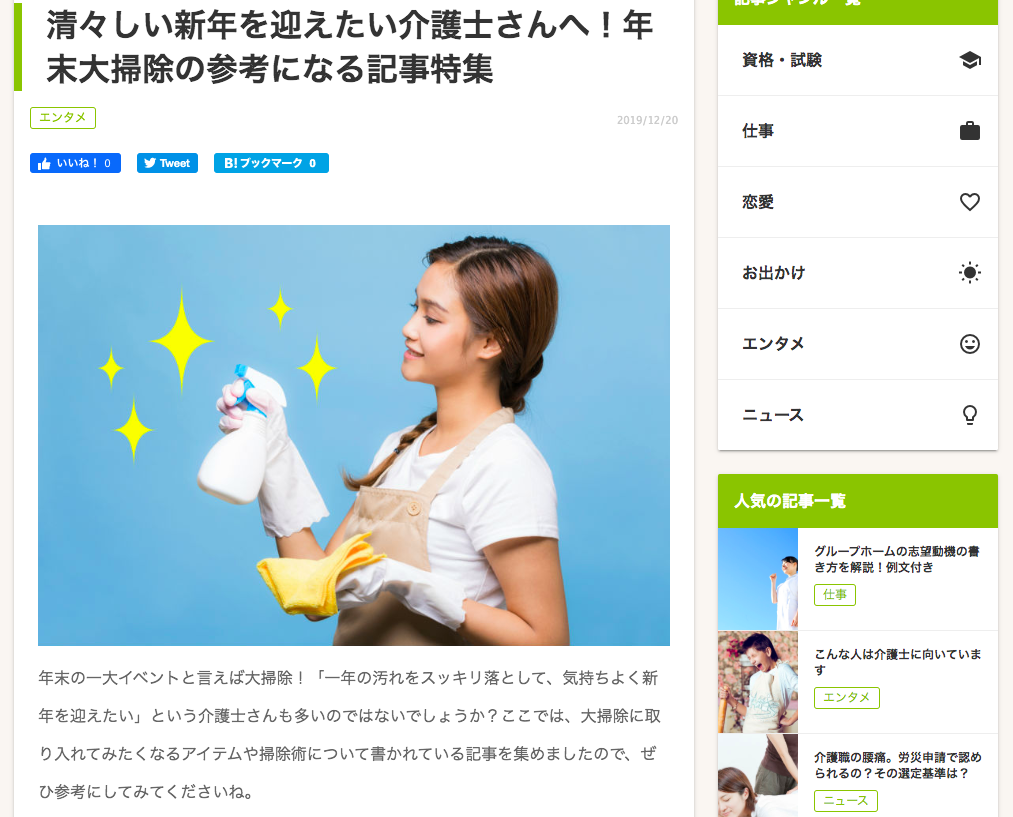
Task: Share the article via the Tweet button
Action: point(167,163)
